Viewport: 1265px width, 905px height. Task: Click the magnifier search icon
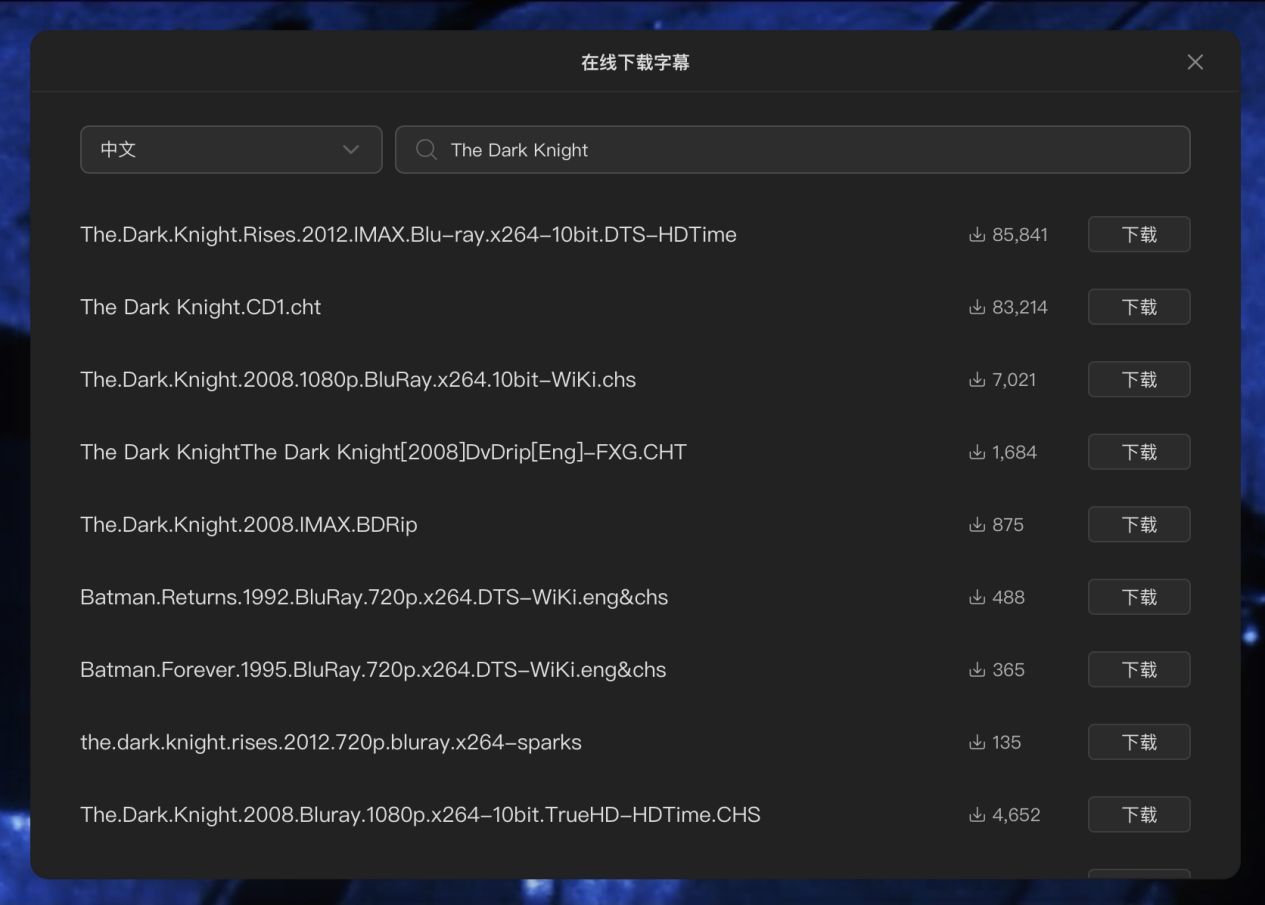click(426, 150)
